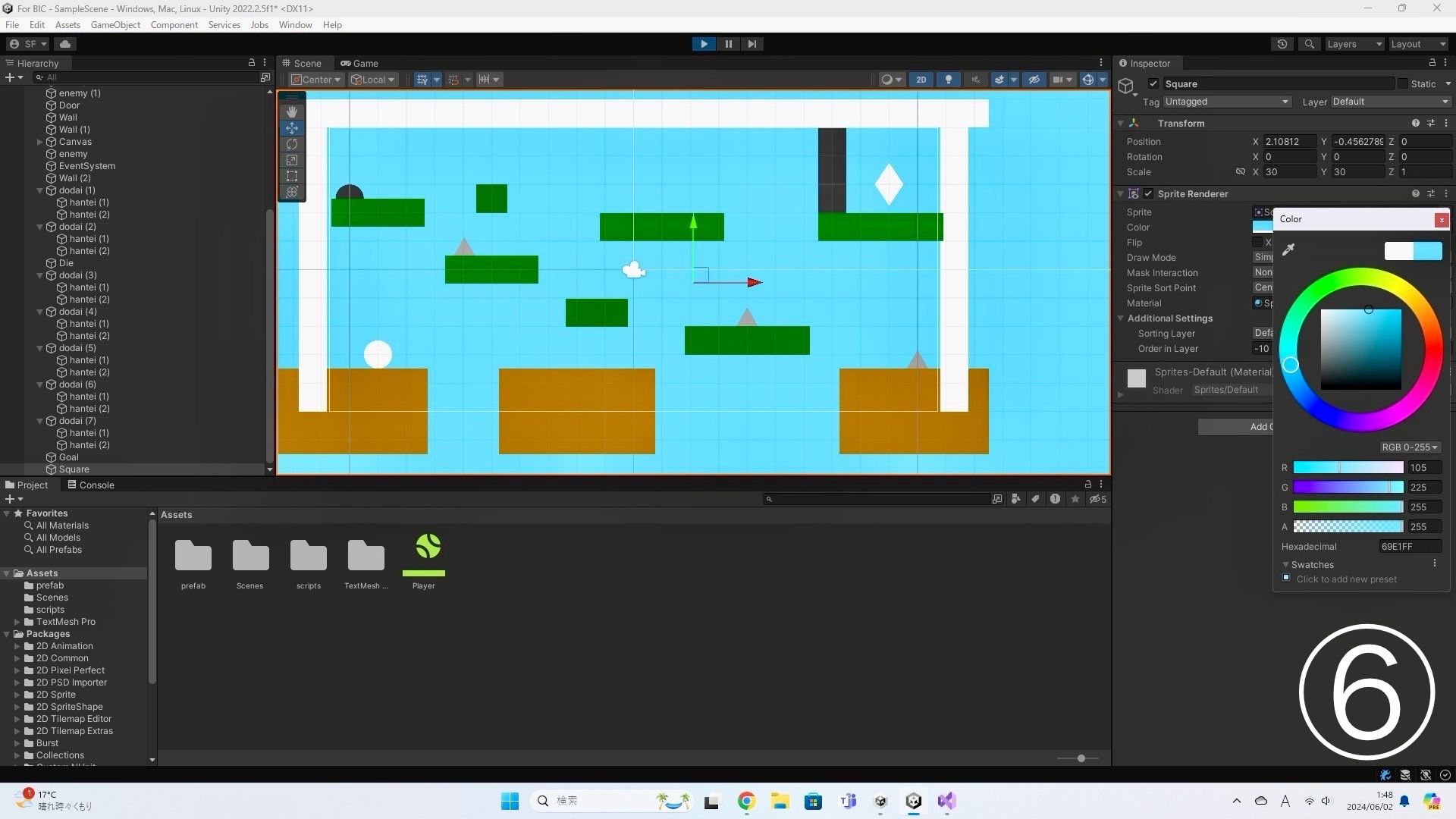The image size is (1456, 819).
Task: Click the Step frame button
Action: pos(752,44)
